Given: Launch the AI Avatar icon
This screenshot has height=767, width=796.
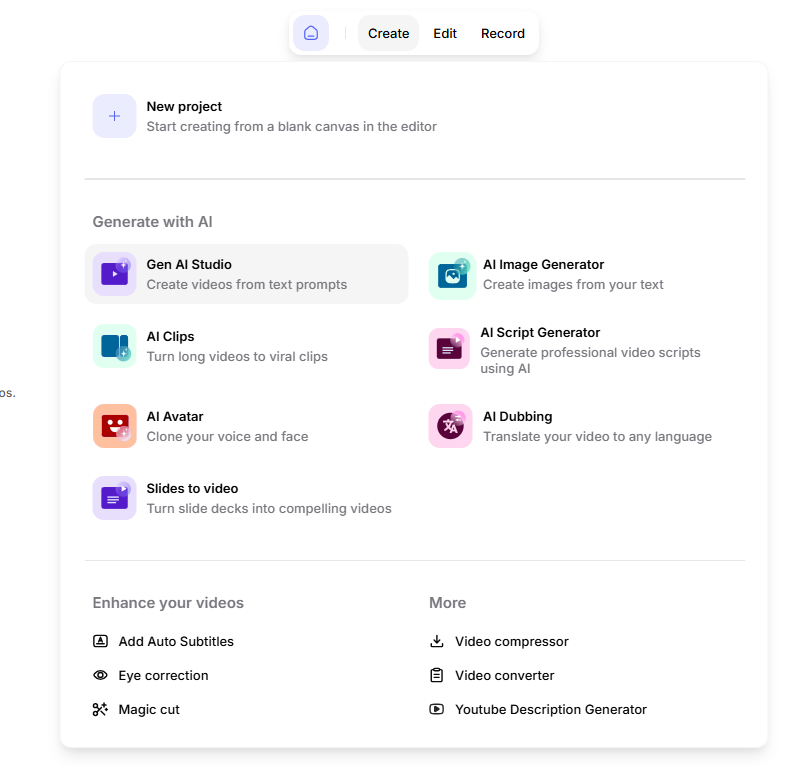Looking at the screenshot, I should (x=114, y=426).
